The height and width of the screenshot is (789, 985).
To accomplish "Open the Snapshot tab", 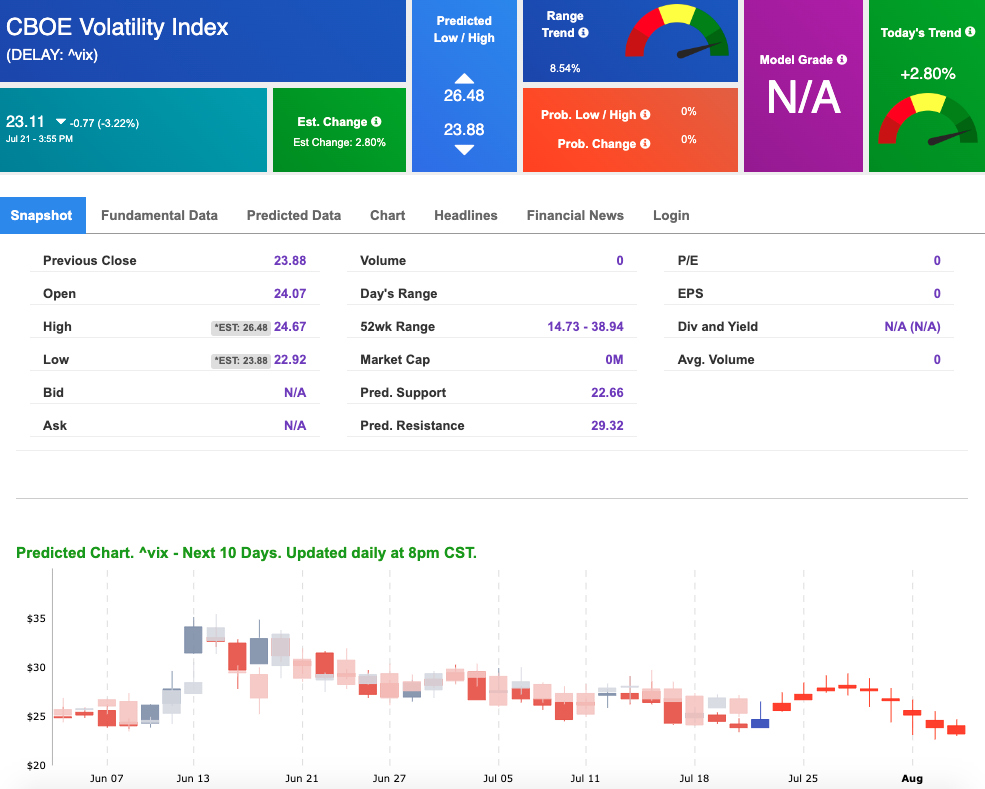I will tap(42, 215).
